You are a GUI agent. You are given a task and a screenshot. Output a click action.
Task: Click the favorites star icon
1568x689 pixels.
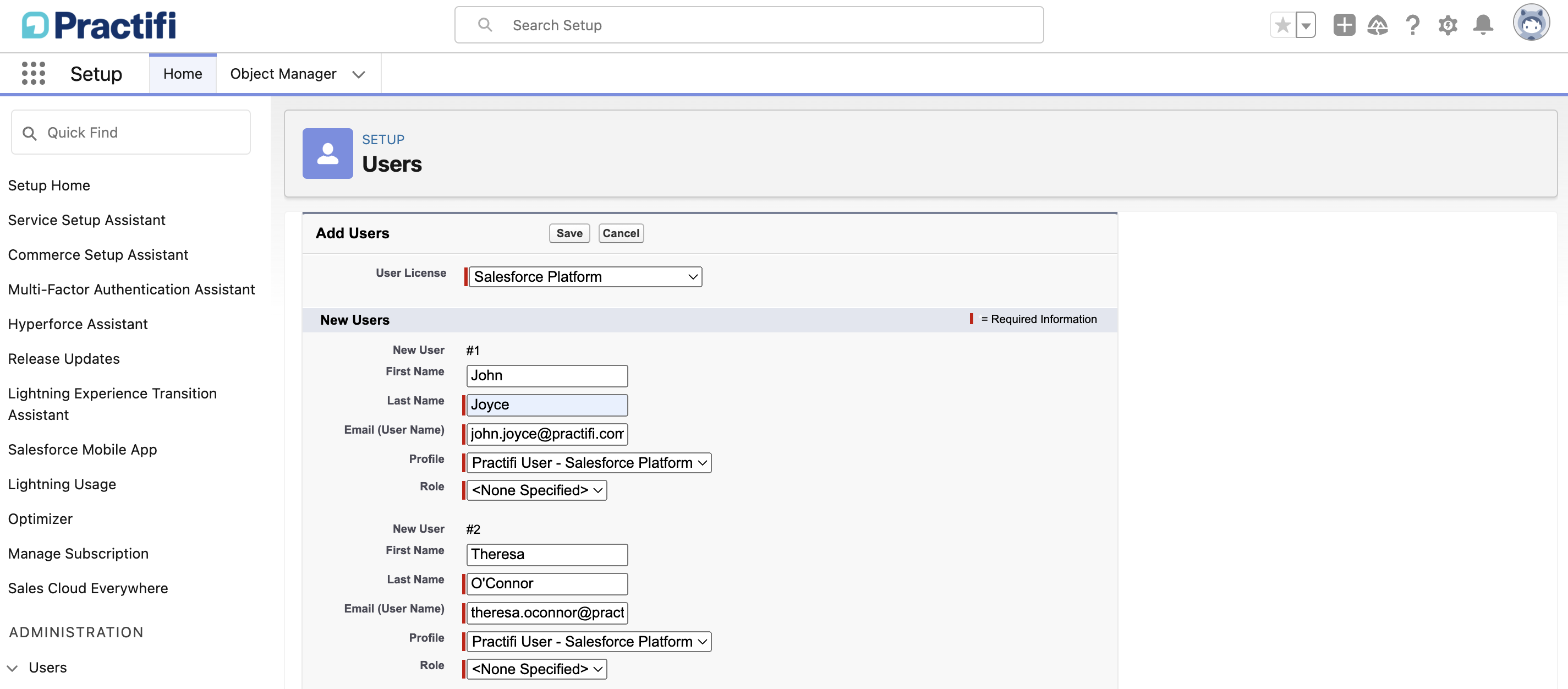pos(1282,25)
